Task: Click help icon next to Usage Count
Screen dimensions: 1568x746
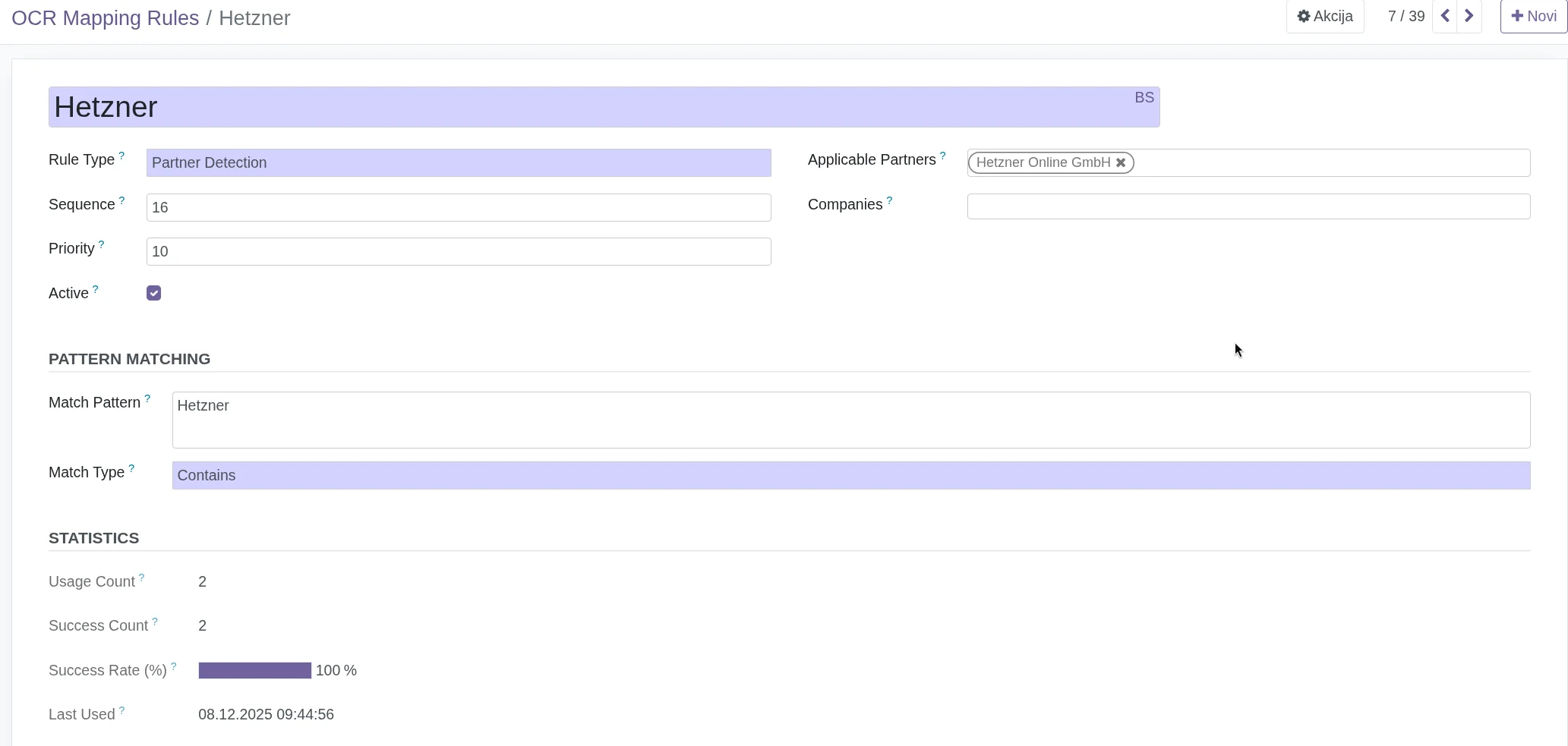Action: (x=141, y=578)
